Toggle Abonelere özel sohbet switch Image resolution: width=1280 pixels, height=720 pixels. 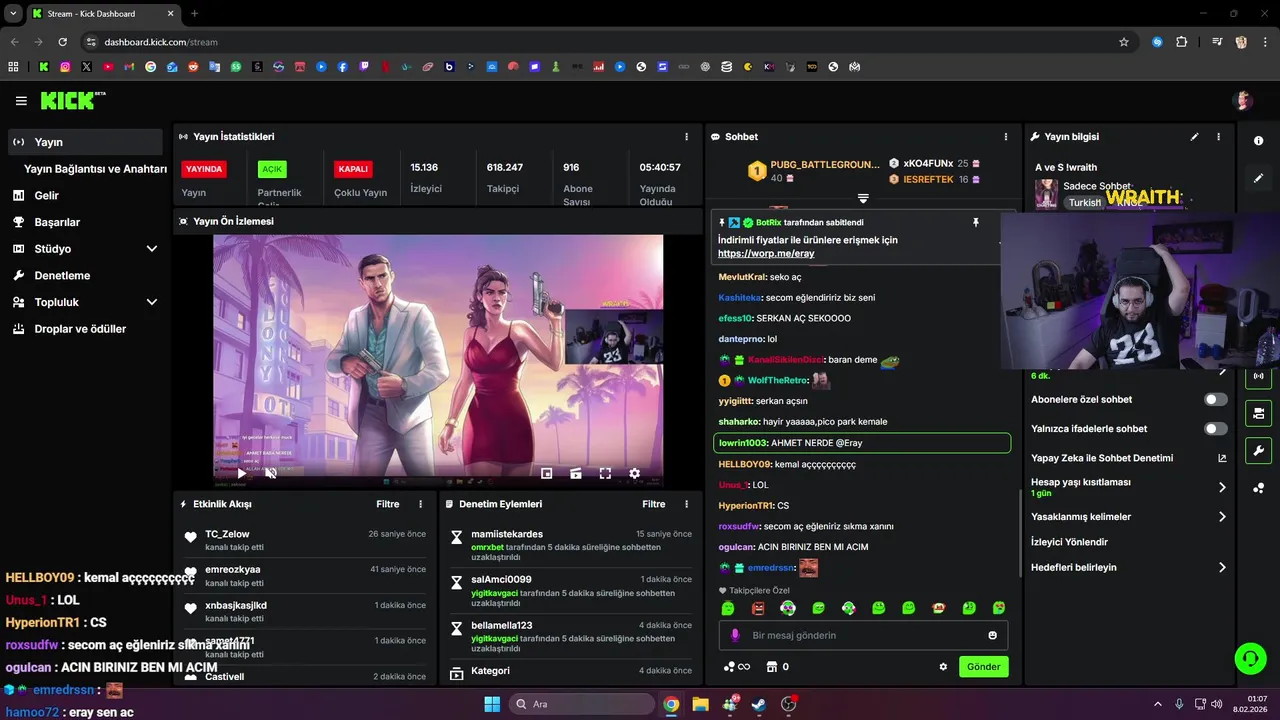[x=1216, y=399]
